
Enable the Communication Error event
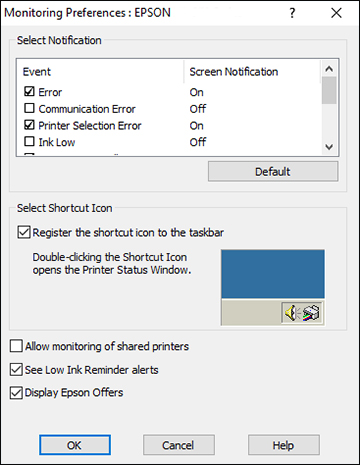tap(29, 108)
